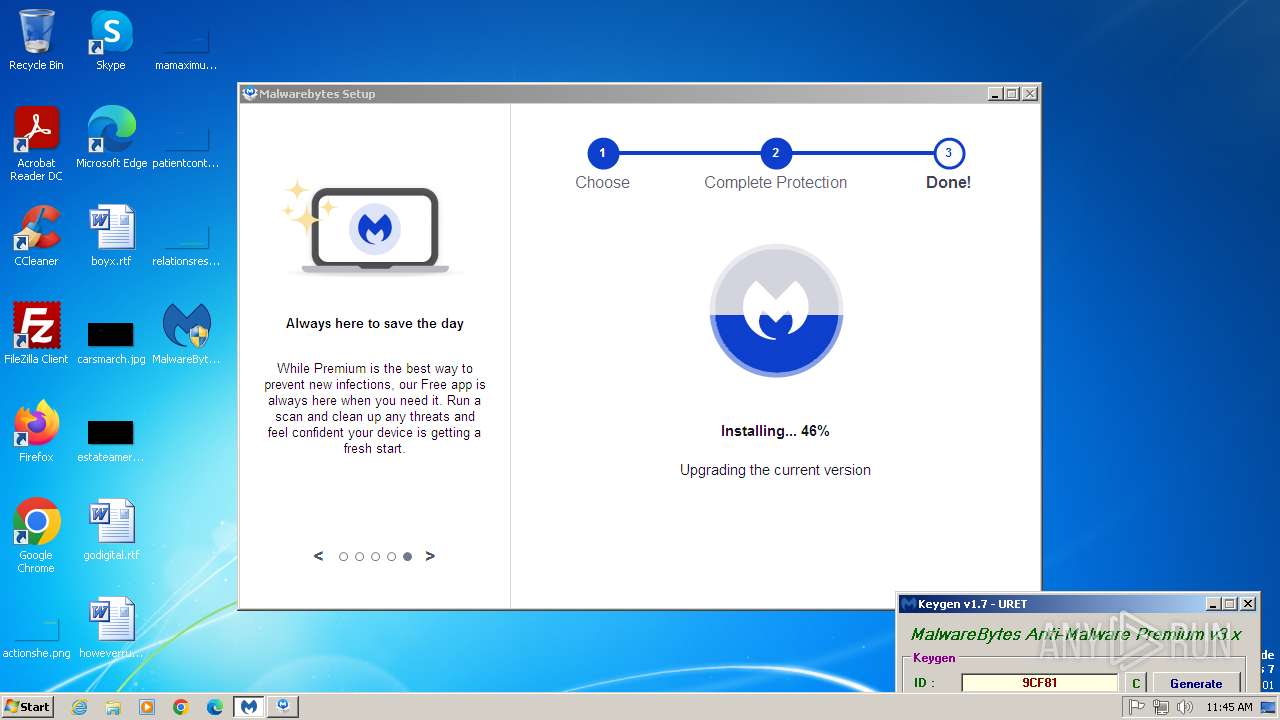Click the 'Always here to save the day' heading
The width and height of the screenshot is (1280, 720).
(375, 323)
